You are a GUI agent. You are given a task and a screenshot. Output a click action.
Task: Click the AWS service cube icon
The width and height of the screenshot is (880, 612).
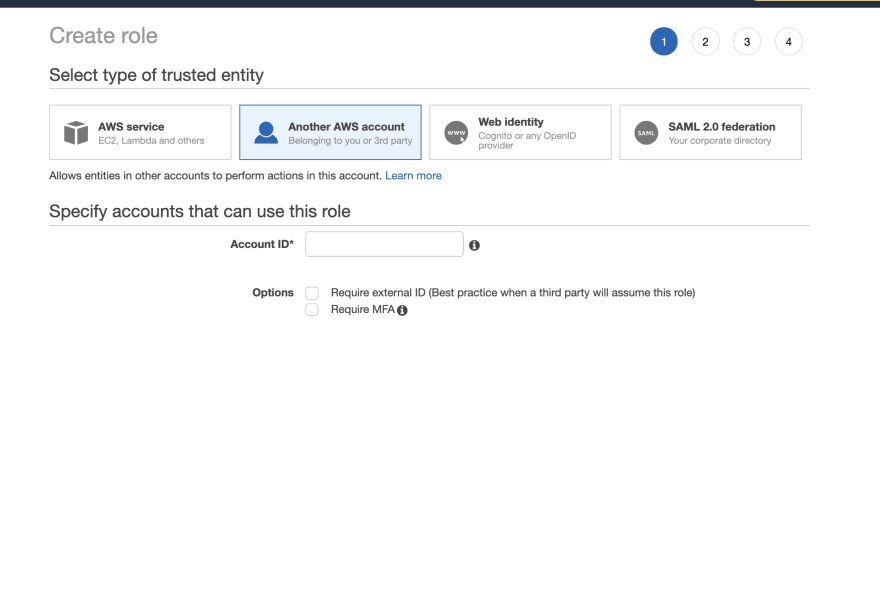pos(76,133)
